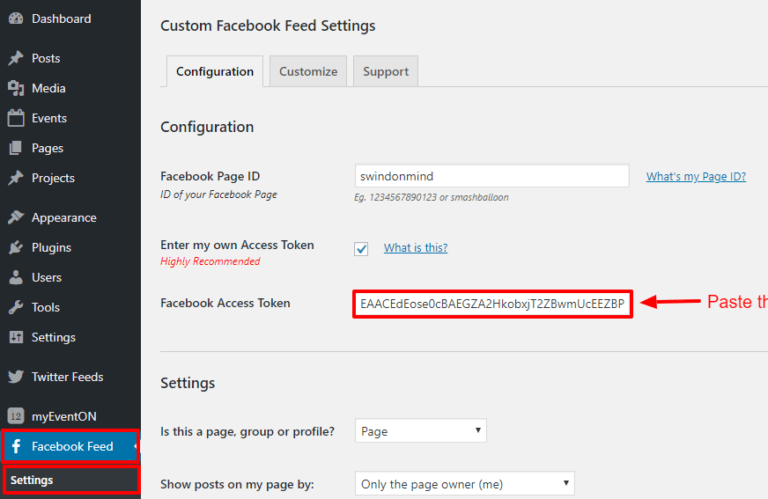Switch to the Support tab
The height and width of the screenshot is (499, 768).
click(385, 71)
